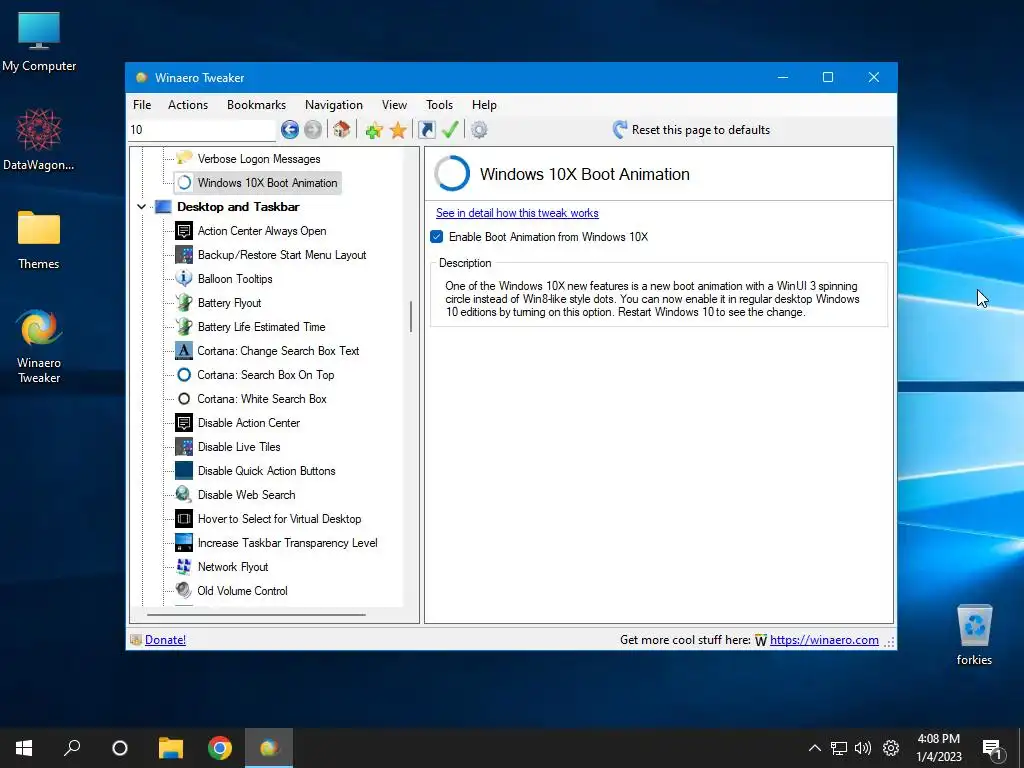Screen dimensions: 1024x768
Task: Click the Verbose Logon Messages icon
Action: click(x=184, y=158)
